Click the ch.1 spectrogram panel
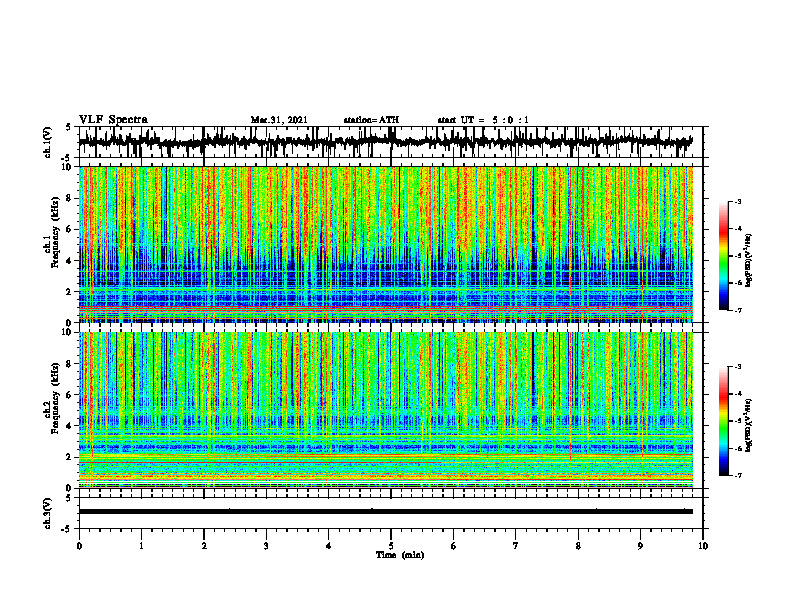This screenshot has height=612, width=792. (x=391, y=244)
